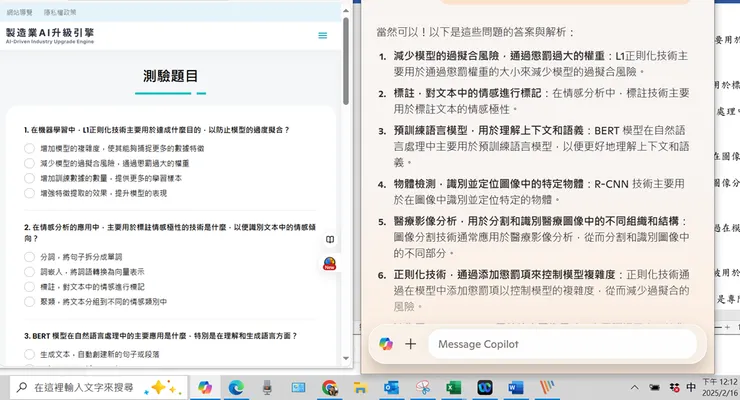Click Copilot answer 6 正則化技術

[541, 290]
